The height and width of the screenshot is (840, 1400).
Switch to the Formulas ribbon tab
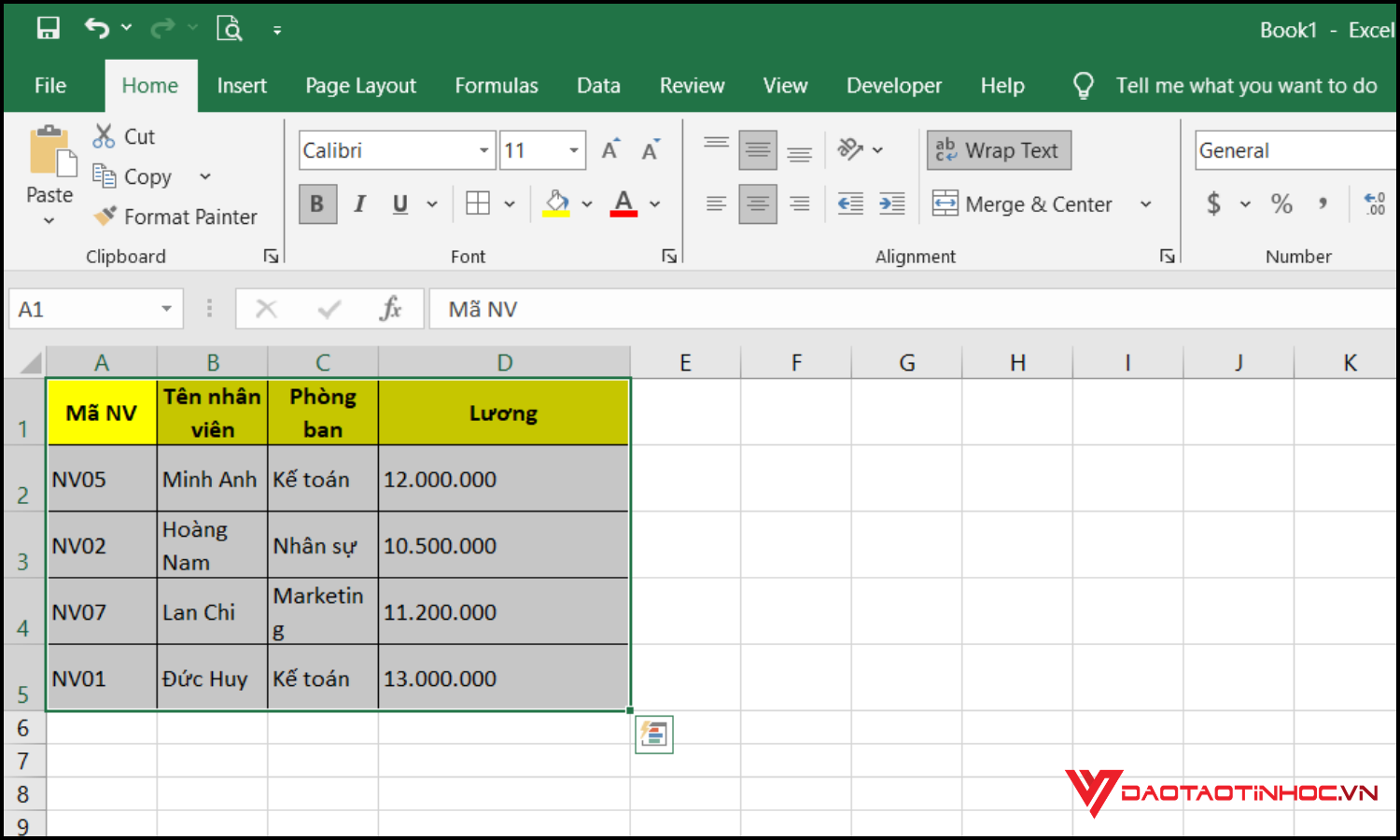click(x=497, y=85)
